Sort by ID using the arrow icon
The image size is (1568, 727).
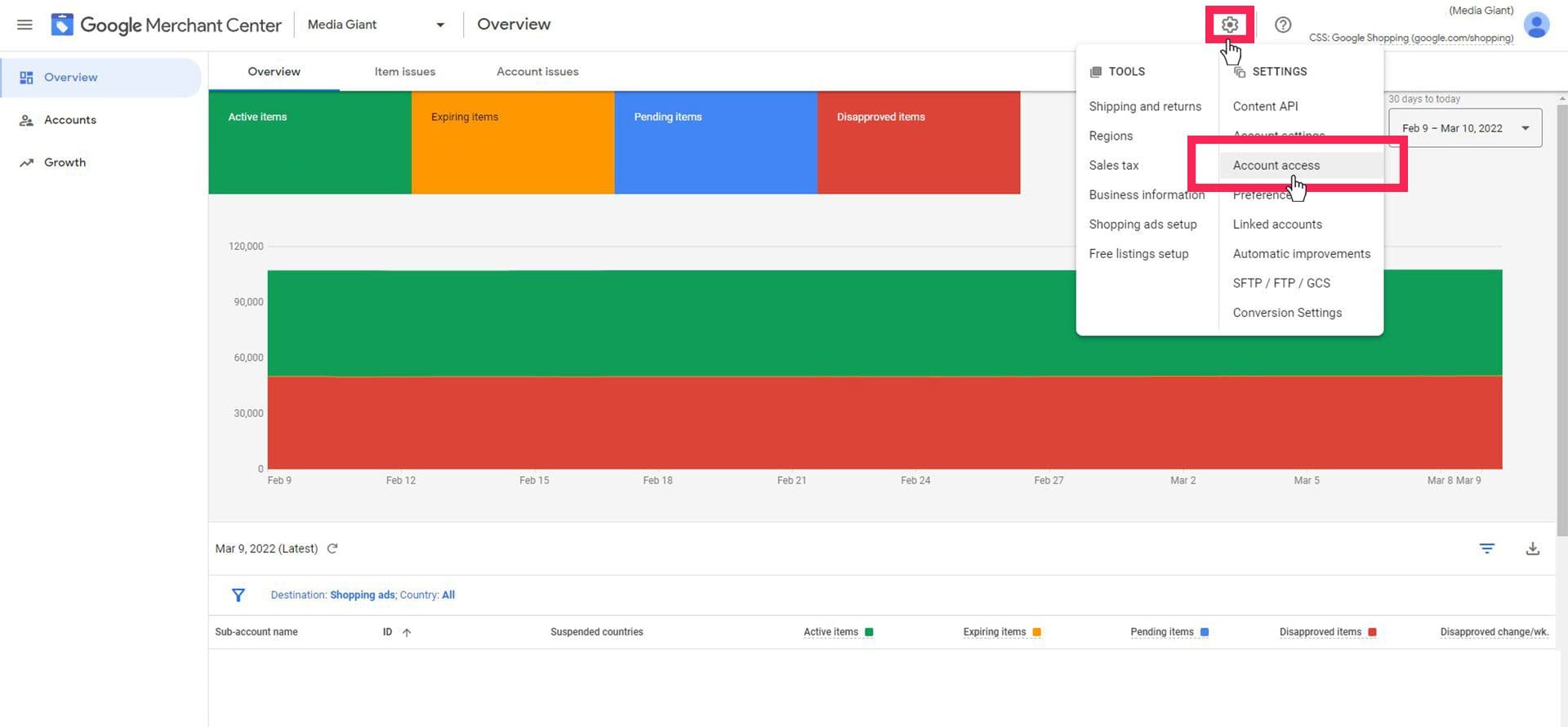pyautogui.click(x=407, y=632)
